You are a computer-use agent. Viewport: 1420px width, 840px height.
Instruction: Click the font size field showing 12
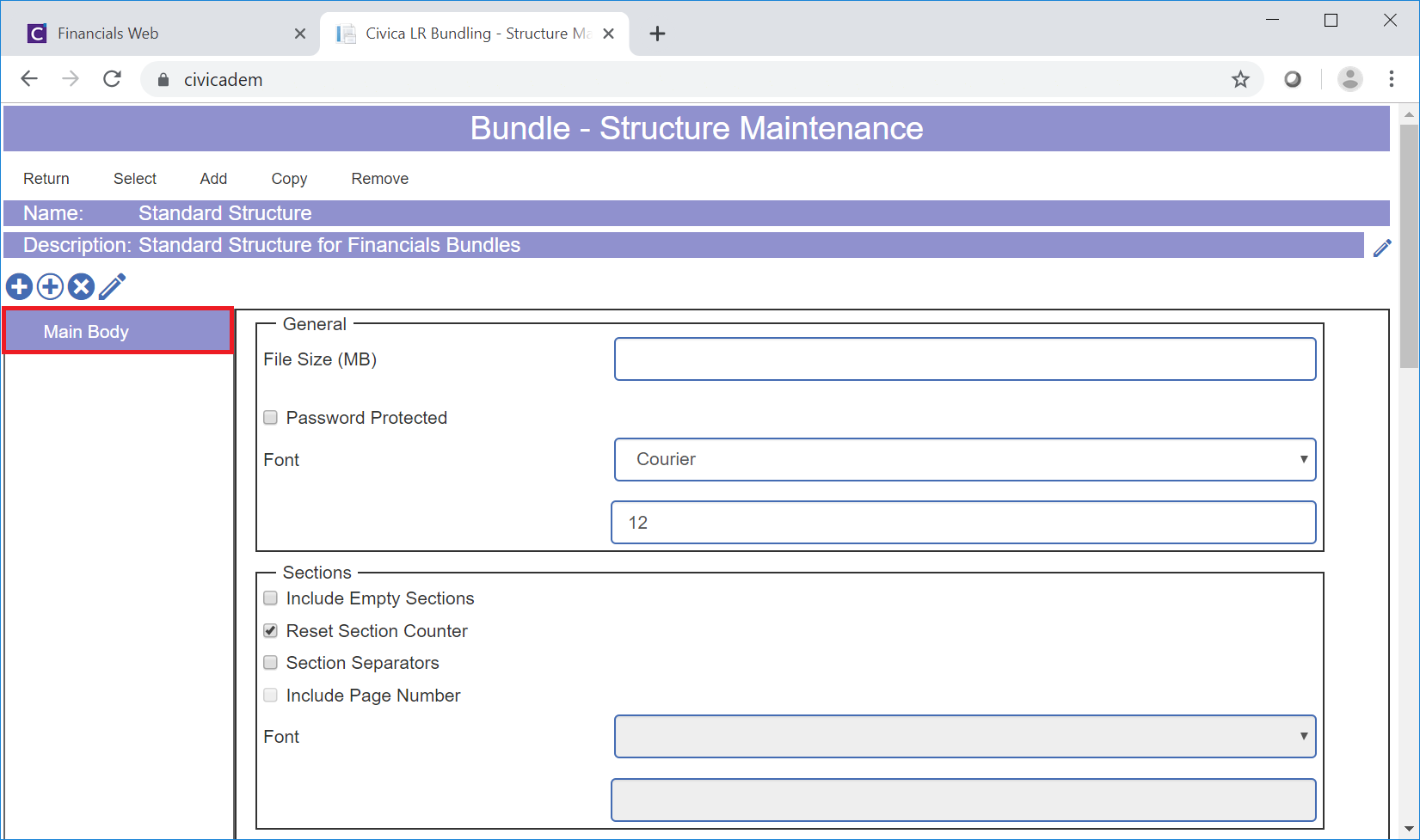(x=963, y=523)
